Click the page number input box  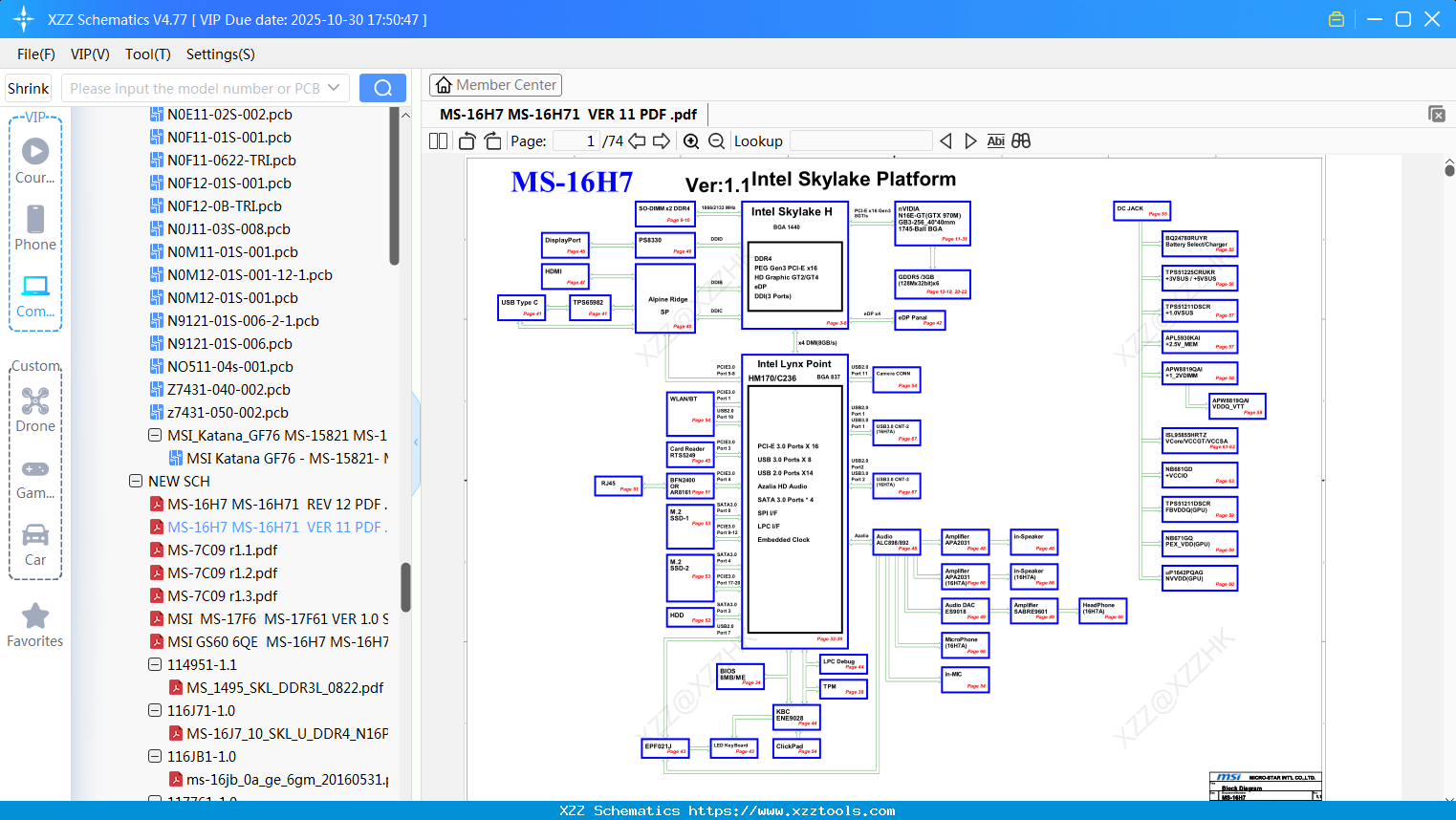coord(576,141)
